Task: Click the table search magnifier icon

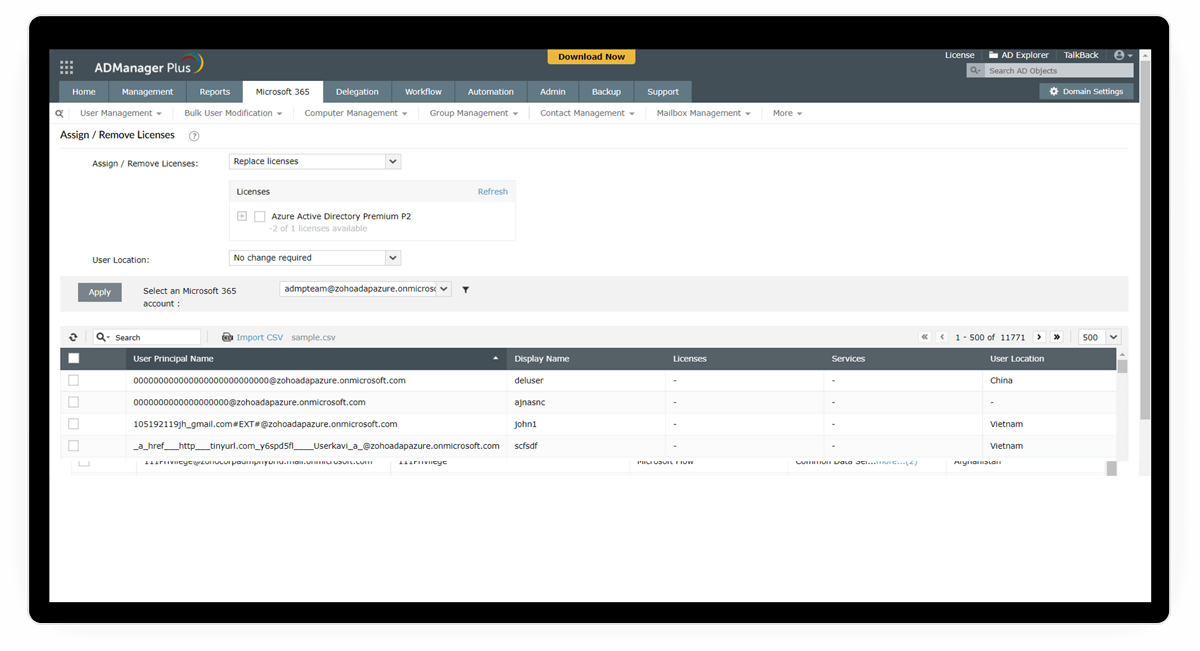Action: coord(102,338)
